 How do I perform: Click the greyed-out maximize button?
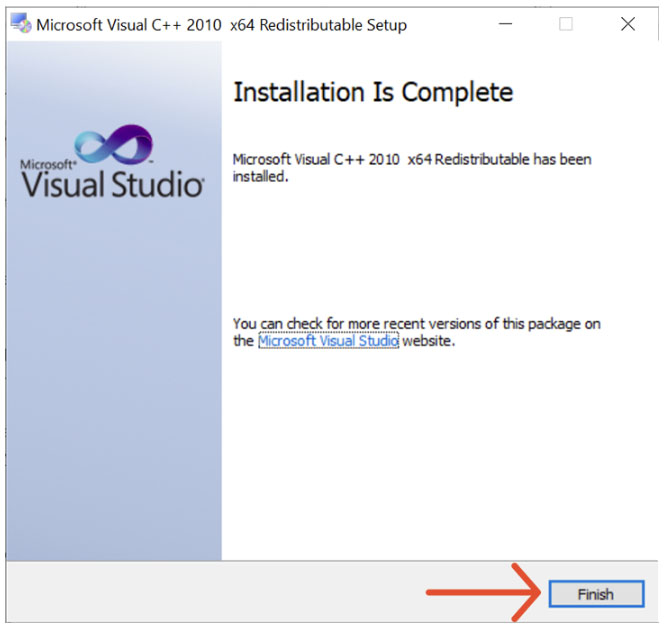click(x=566, y=24)
